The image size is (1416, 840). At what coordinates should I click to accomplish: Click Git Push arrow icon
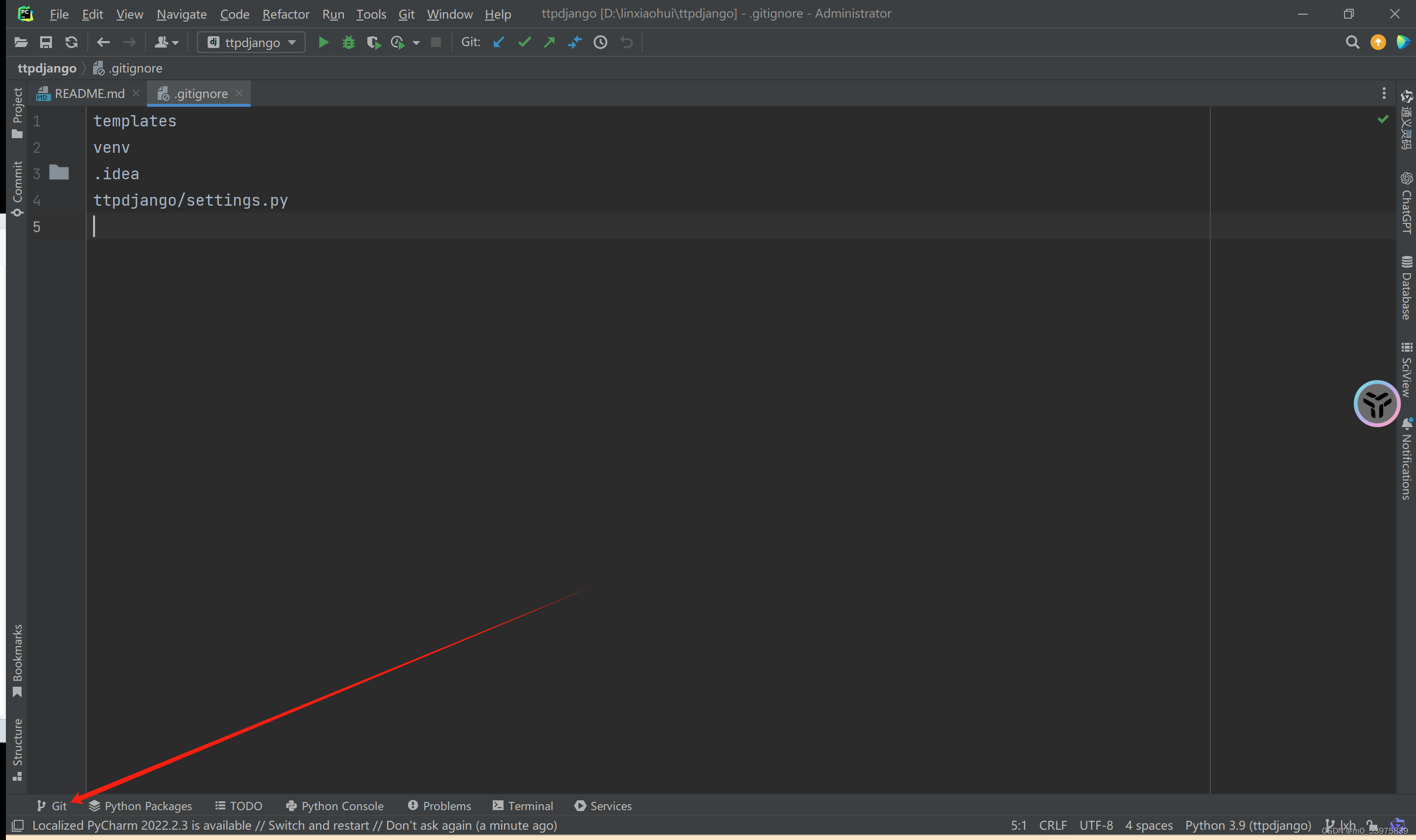(550, 43)
